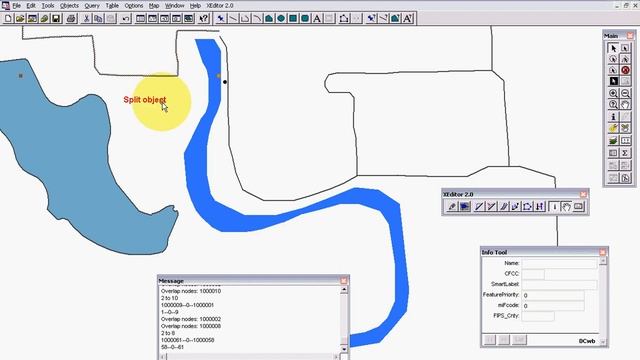Click the Undo arrow icon
The width and height of the screenshot is (640, 360).
pos(126,18)
